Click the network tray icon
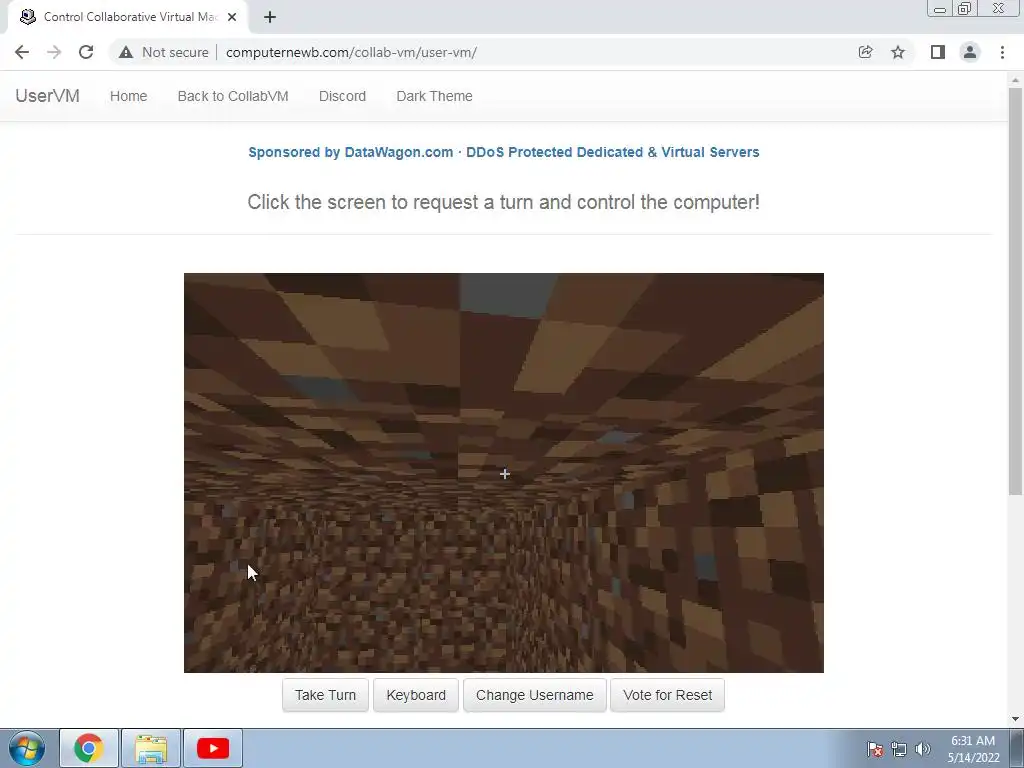1024x768 pixels. pos(899,749)
